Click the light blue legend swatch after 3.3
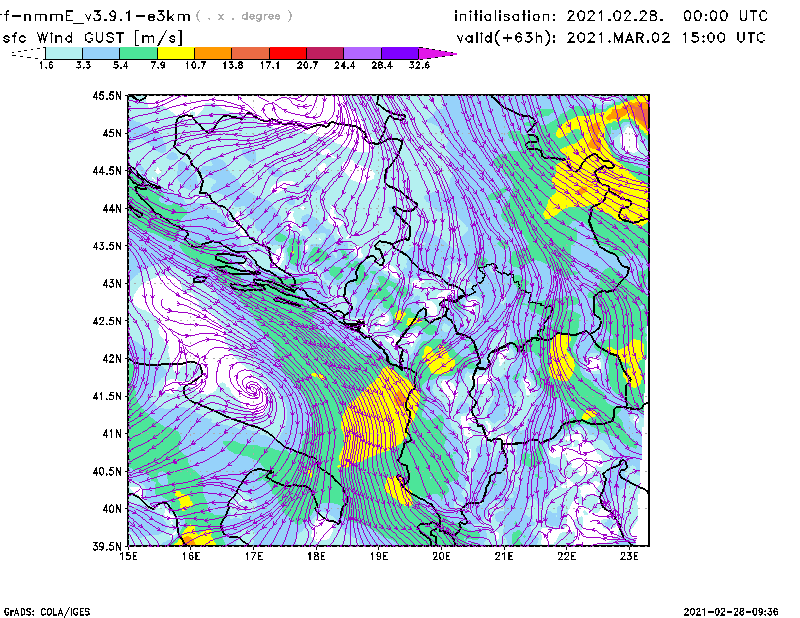Image resolution: width=800 pixels, height=618 pixels. [101, 53]
